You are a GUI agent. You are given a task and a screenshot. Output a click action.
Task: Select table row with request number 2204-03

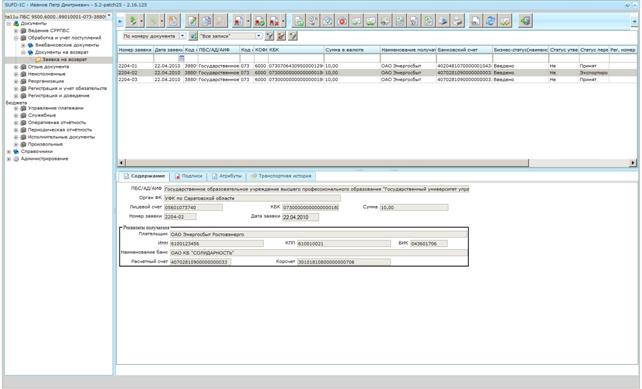coord(377,79)
